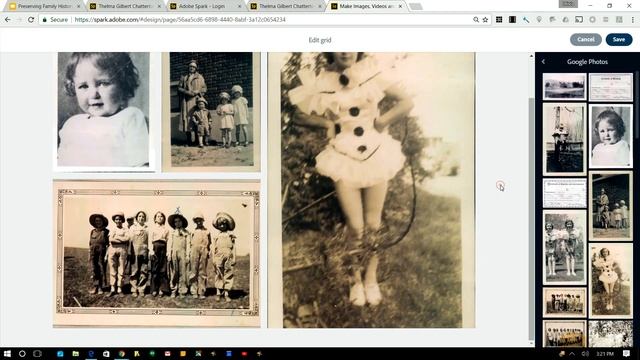This screenshot has width=640, height=360.
Task: Open a new browser tab
Action: pyautogui.click(x=416, y=6)
